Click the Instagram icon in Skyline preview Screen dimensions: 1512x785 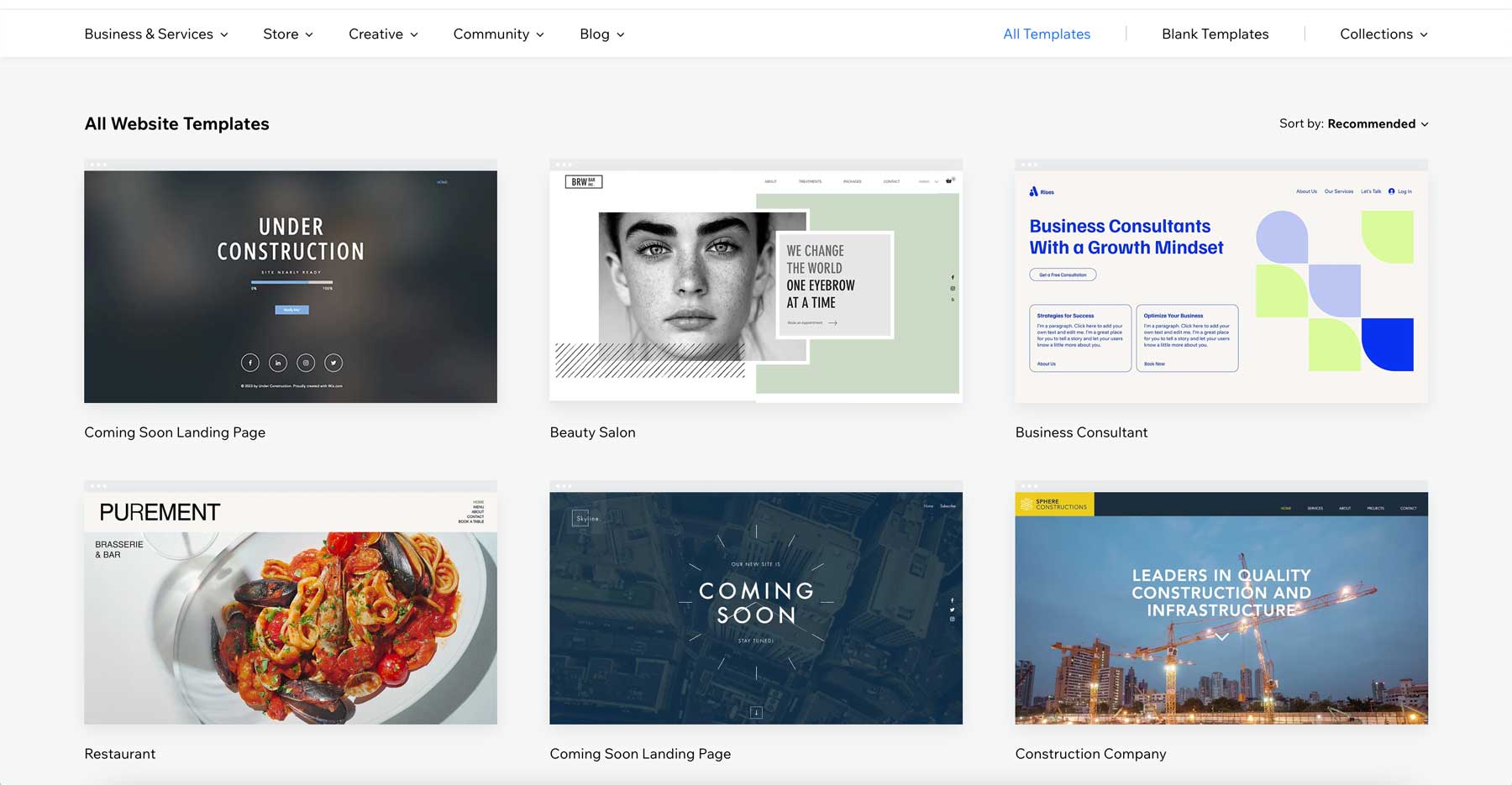tap(953, 619)
